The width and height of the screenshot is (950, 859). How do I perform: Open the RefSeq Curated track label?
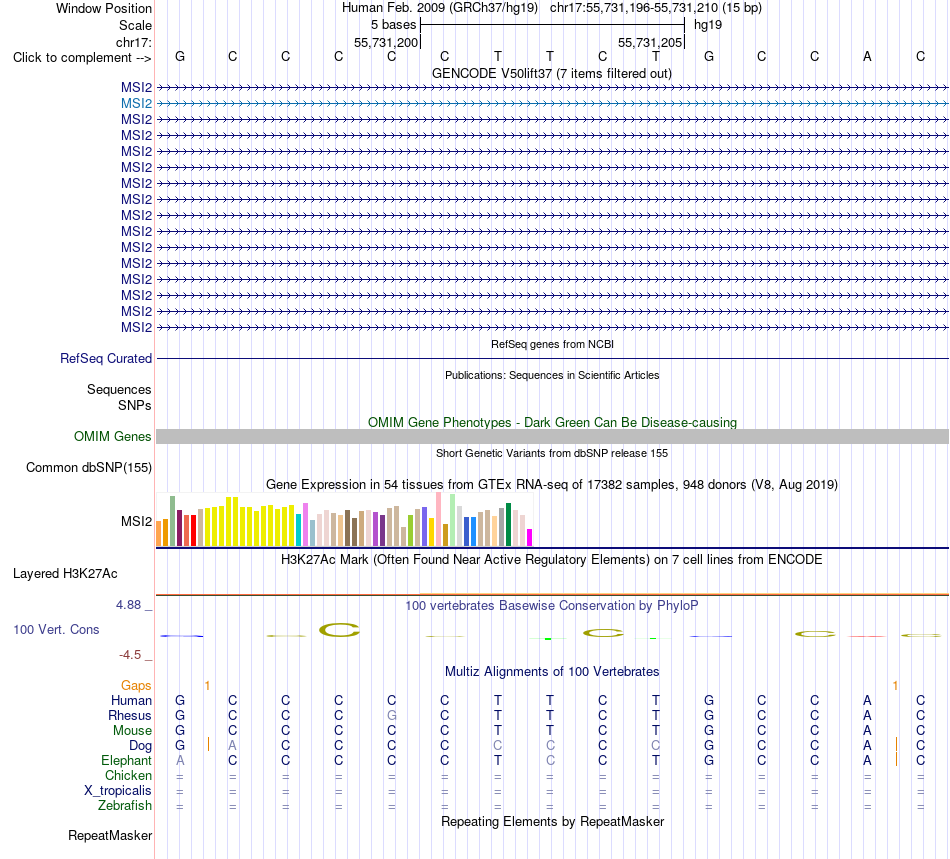106,359
